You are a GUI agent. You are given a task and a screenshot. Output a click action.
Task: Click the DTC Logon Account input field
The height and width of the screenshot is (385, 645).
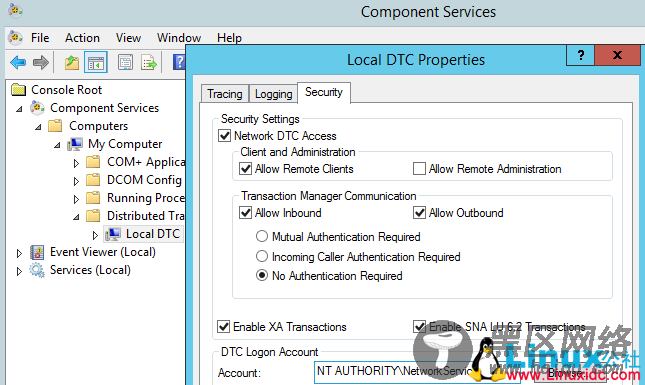(417, 372)
